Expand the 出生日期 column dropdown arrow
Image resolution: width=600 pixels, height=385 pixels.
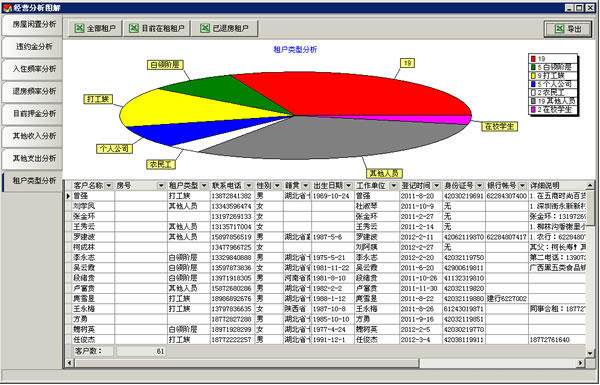coord(348,186)
